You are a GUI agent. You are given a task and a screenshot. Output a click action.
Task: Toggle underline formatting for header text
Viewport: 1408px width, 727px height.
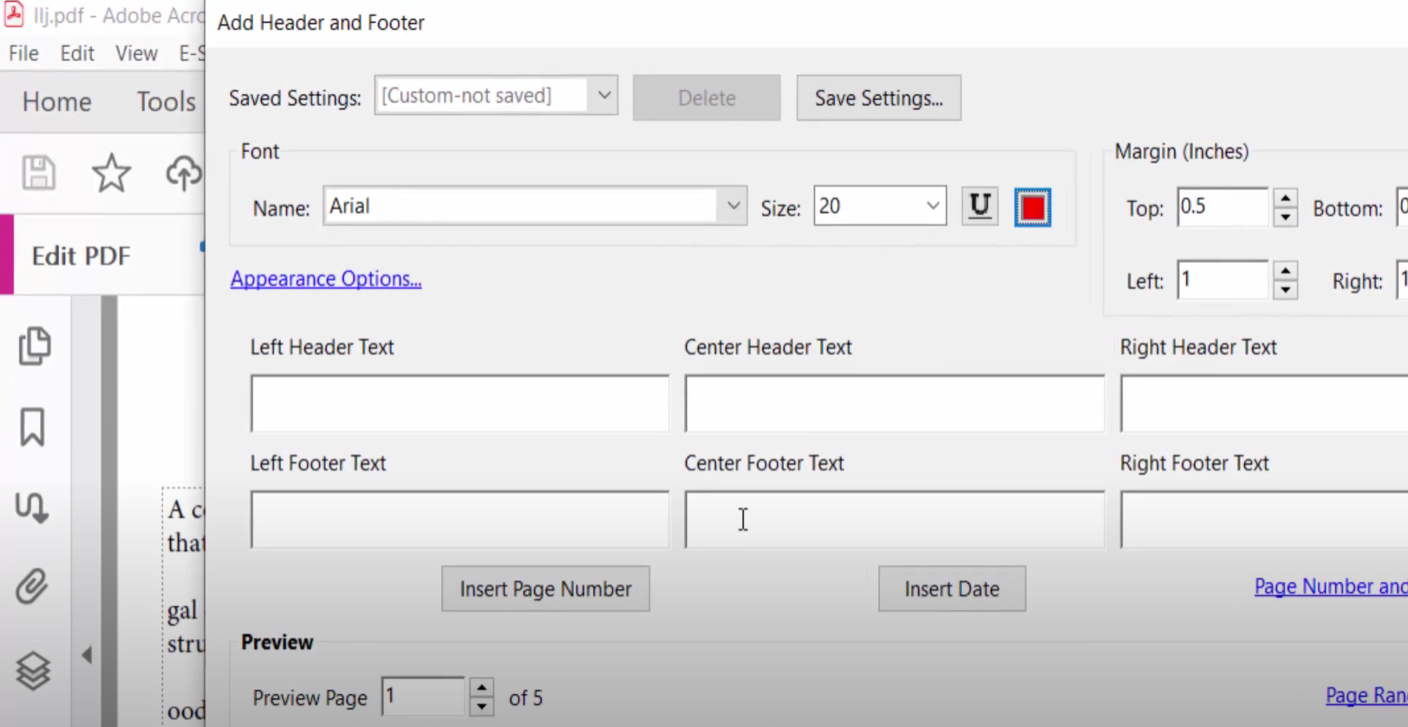pos(979,206)
